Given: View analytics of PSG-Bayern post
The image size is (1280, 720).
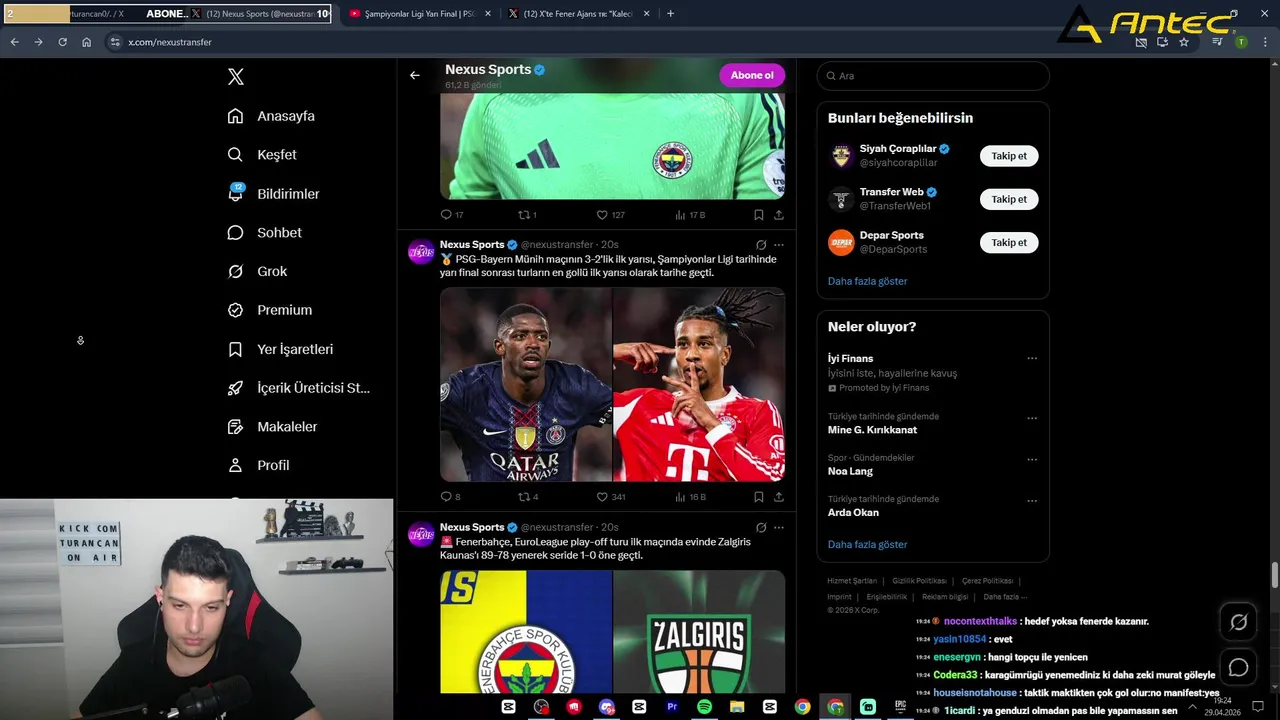Looking at the screenshot, I should point(690,497).
